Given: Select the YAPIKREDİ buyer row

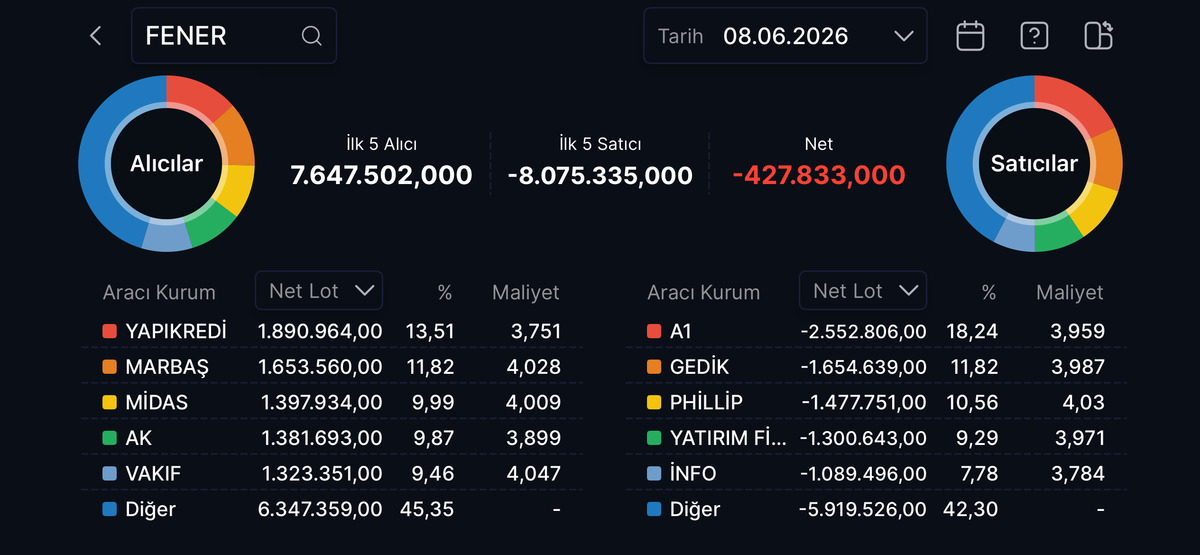Looking at the screenshot, I should [x=332, y=331].
